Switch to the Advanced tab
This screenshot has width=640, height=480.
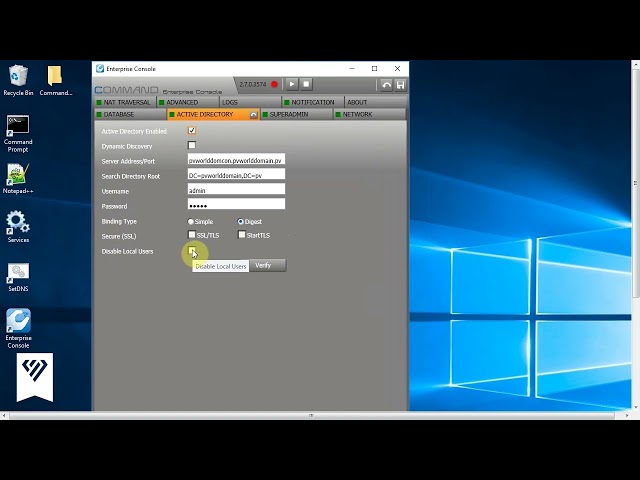188,102
